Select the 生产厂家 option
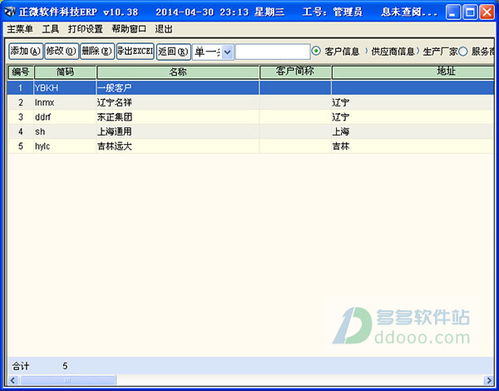Image resolution: width=499 pixels, height=391 pixels. (x=440, y=51)
